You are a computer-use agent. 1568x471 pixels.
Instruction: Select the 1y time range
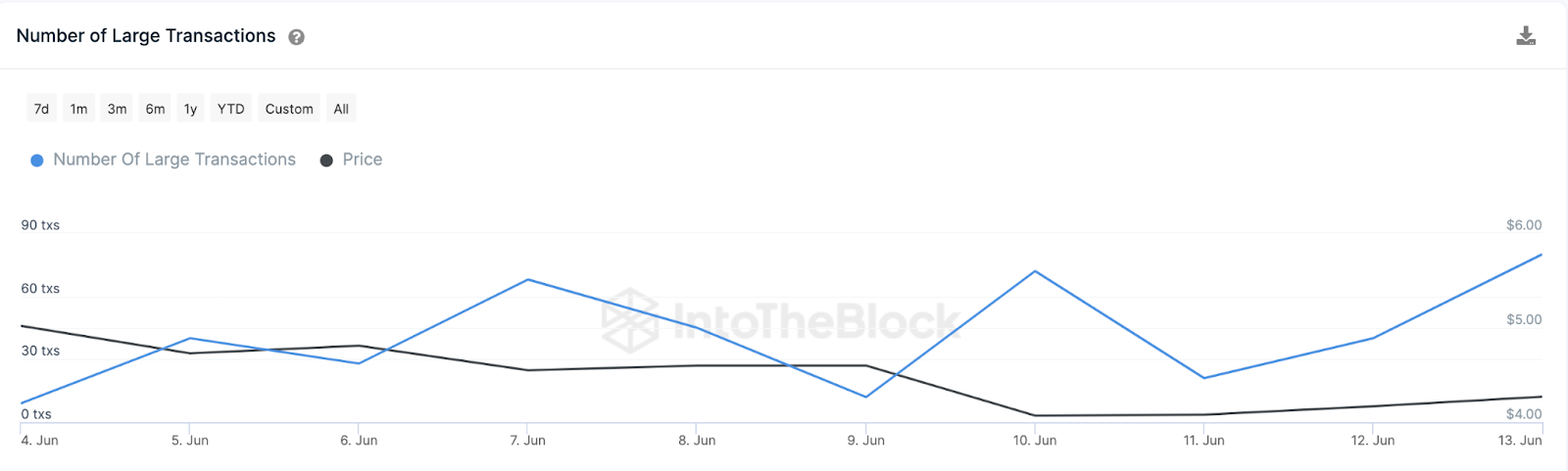click(190, 109)
